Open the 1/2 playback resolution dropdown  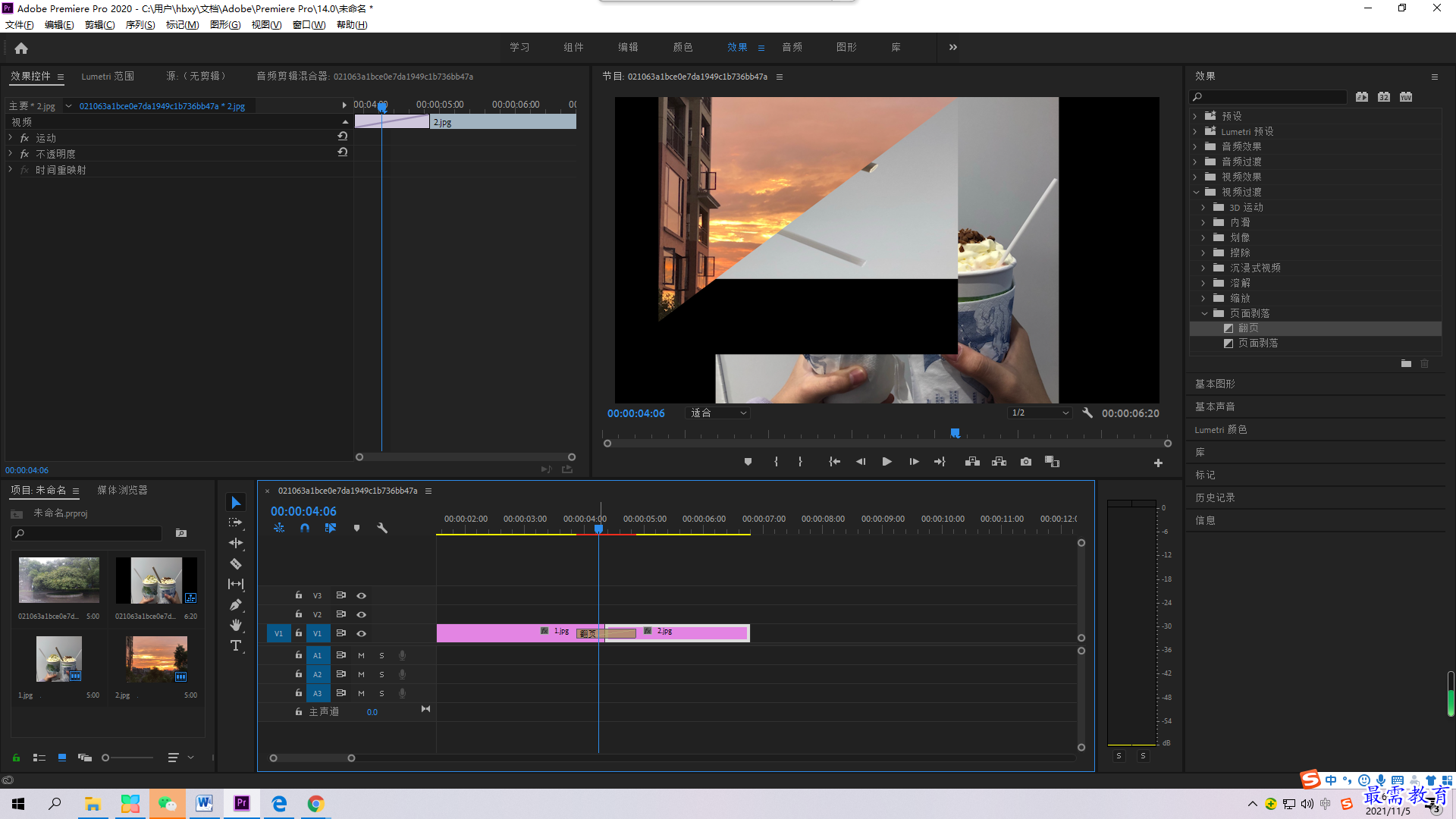tap(1040, 413)
